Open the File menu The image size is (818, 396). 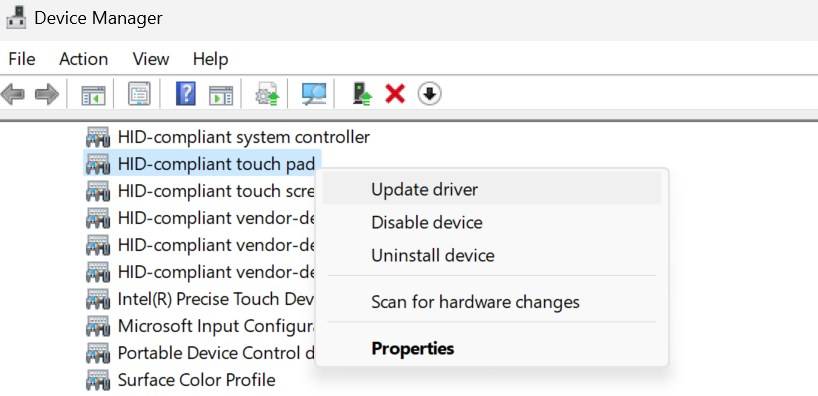click(22, 59)
